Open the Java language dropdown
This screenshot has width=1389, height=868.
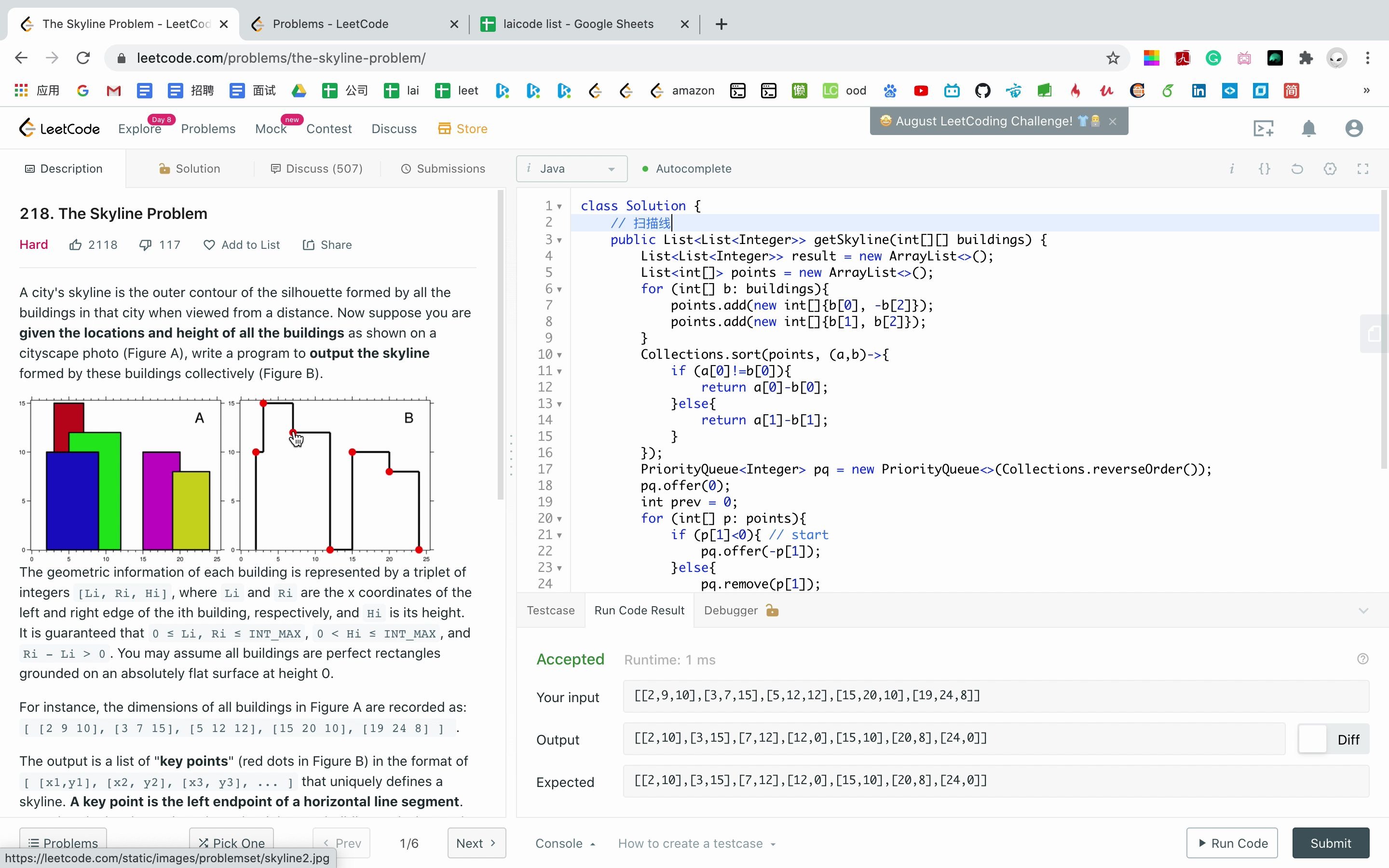(x=571, y=169)
